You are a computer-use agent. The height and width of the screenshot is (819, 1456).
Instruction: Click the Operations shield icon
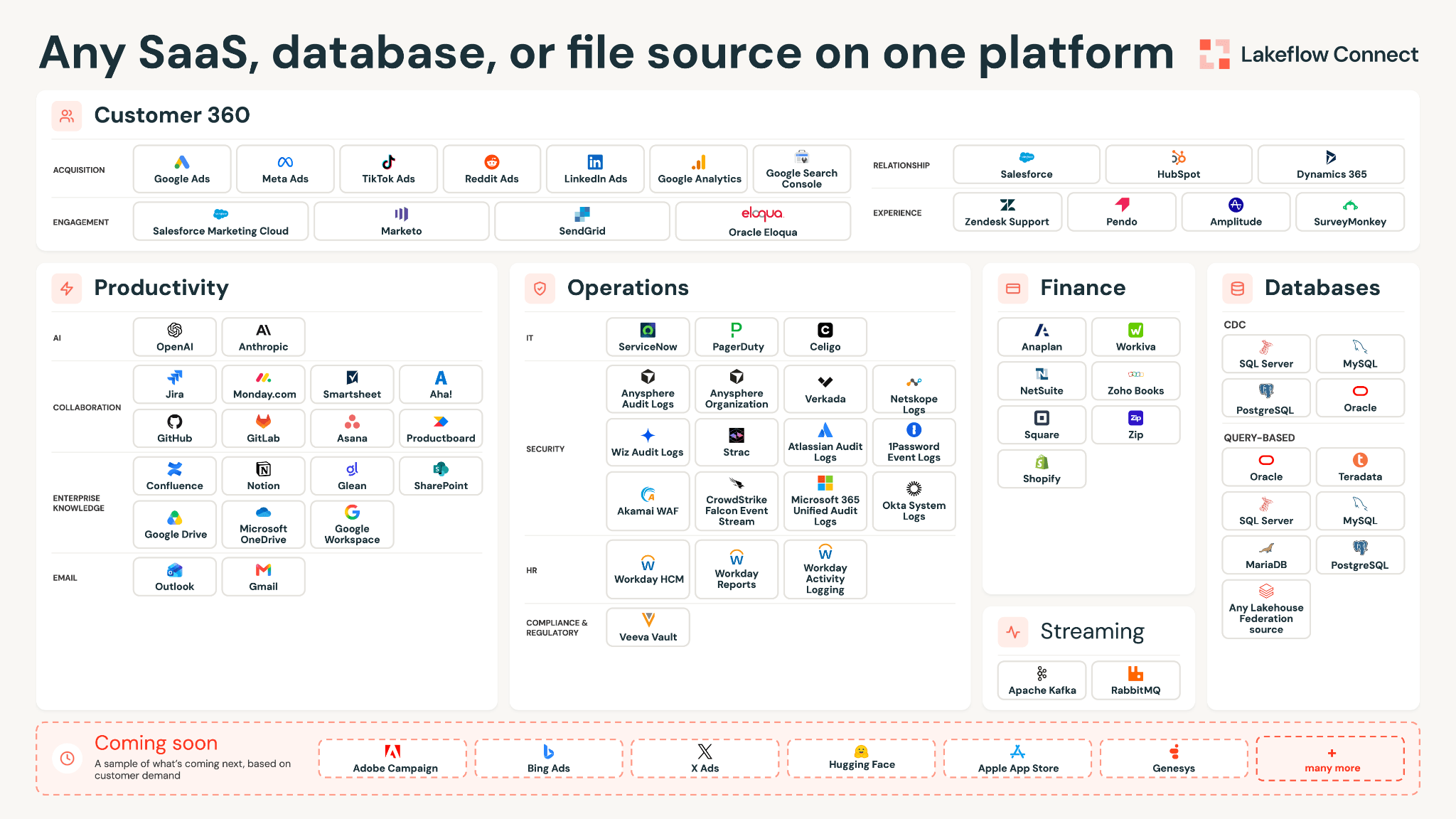pyautogui.click(x=540, y=289)
